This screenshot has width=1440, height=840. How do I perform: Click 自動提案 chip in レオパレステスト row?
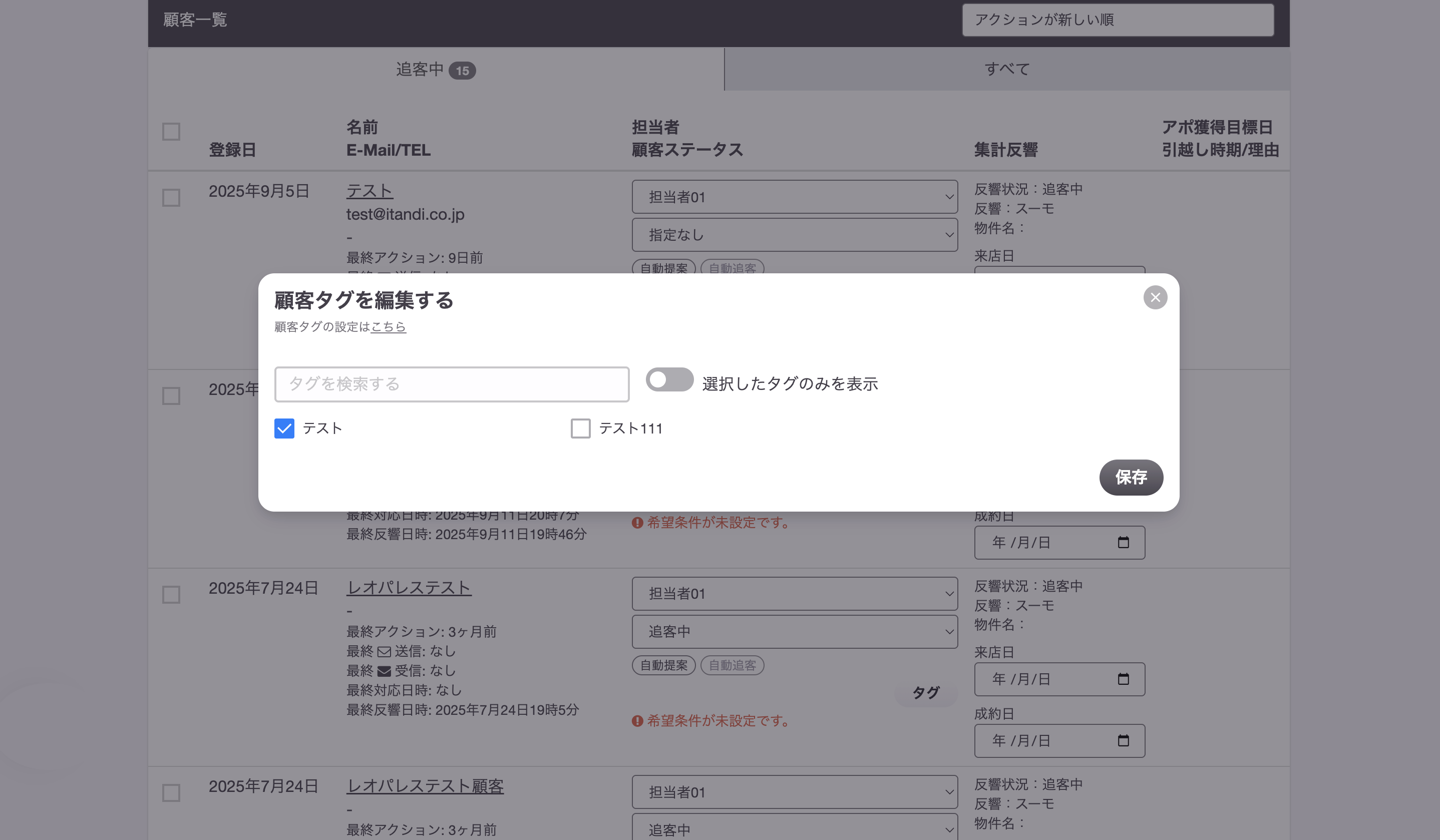pyautogui.click(x=663, y=665)
